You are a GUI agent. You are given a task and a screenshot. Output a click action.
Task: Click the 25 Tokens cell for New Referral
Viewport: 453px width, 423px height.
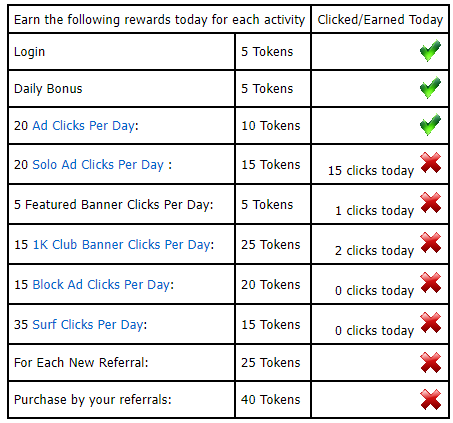tap(273, 363)
